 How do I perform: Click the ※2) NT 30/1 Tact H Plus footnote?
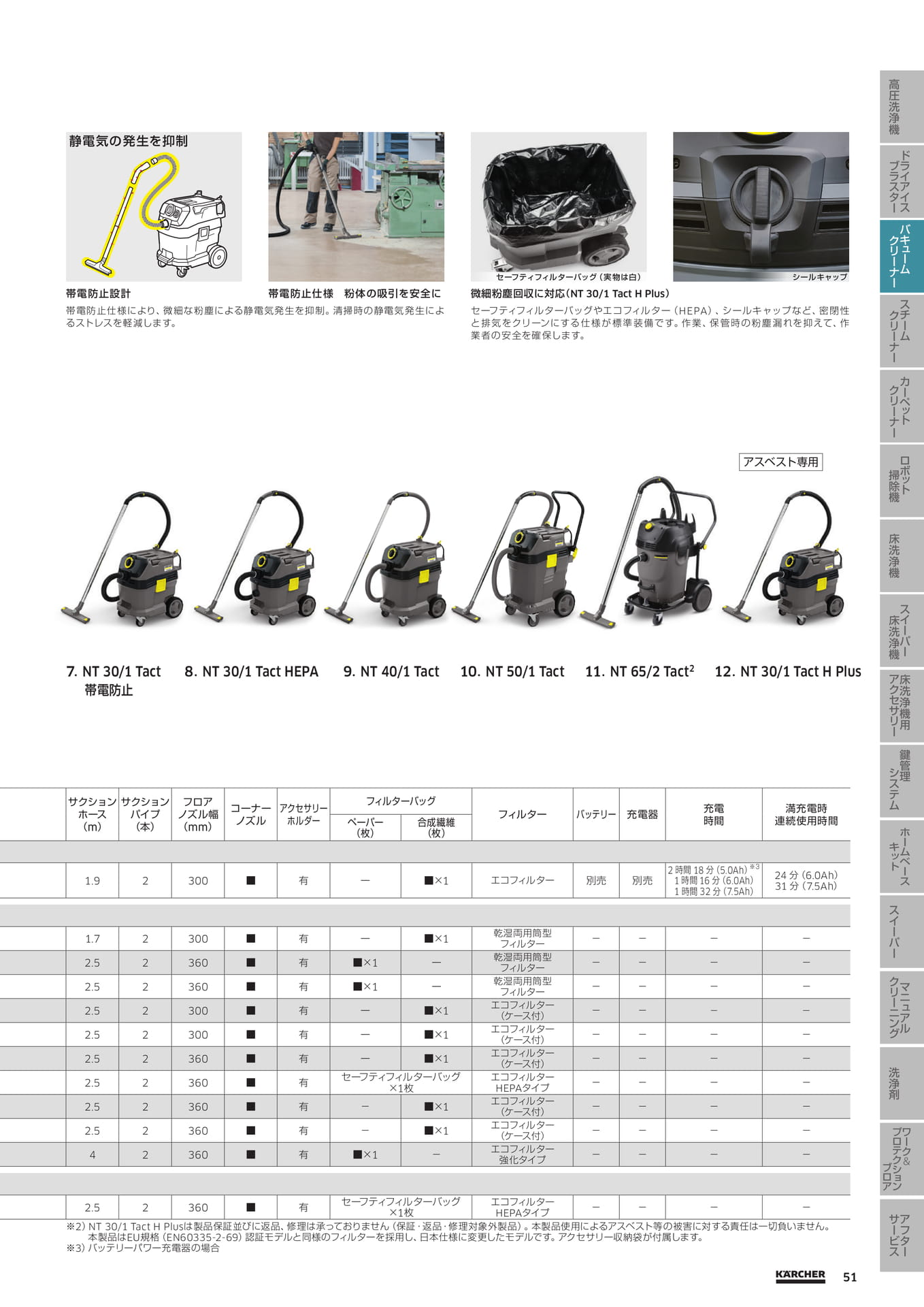[x=449, y=1231]
